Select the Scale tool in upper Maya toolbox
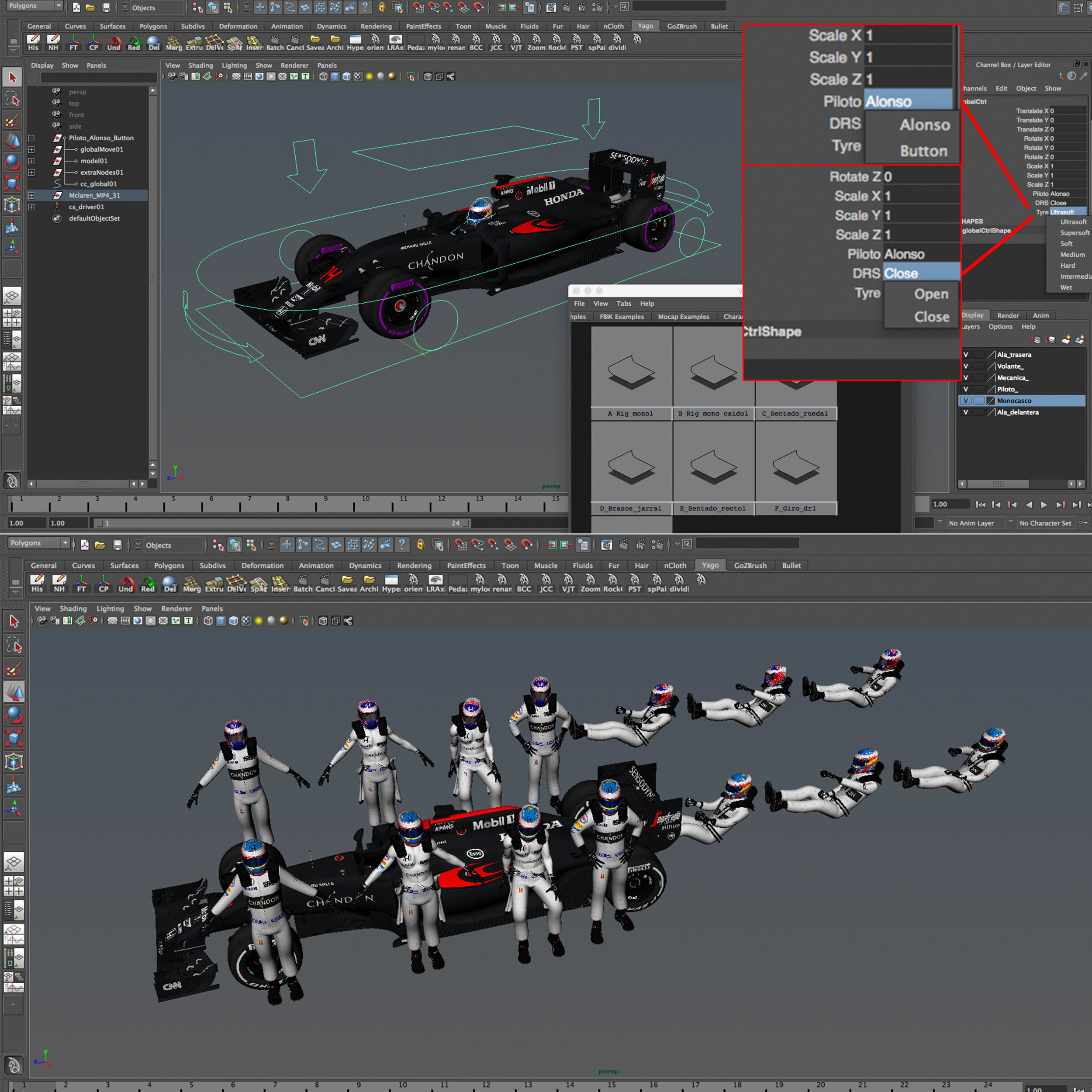The width and height of the screenshot is (1092, 1092). tap(12, 183)
